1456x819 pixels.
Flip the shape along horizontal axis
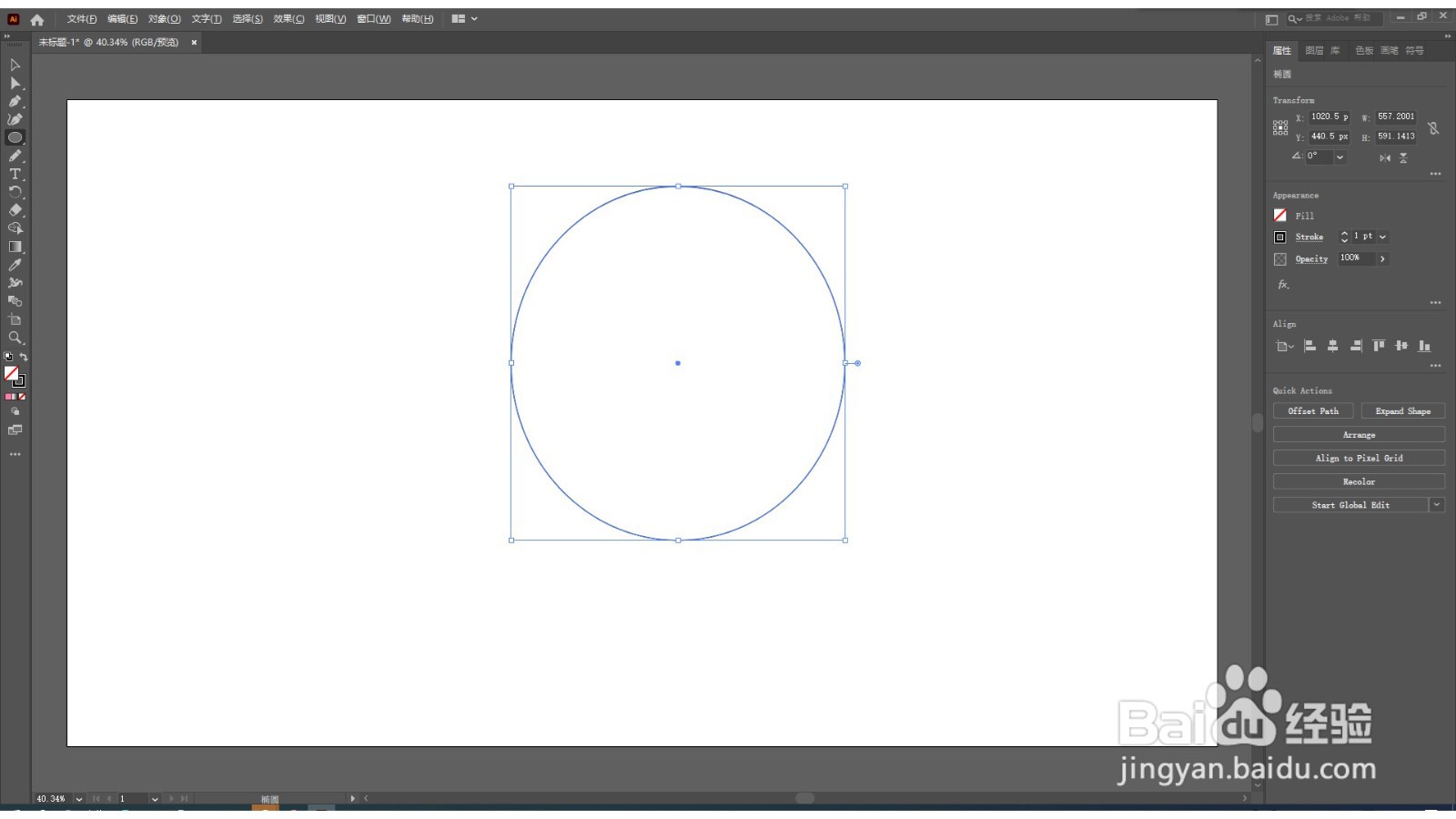(x=1384, y=157)
